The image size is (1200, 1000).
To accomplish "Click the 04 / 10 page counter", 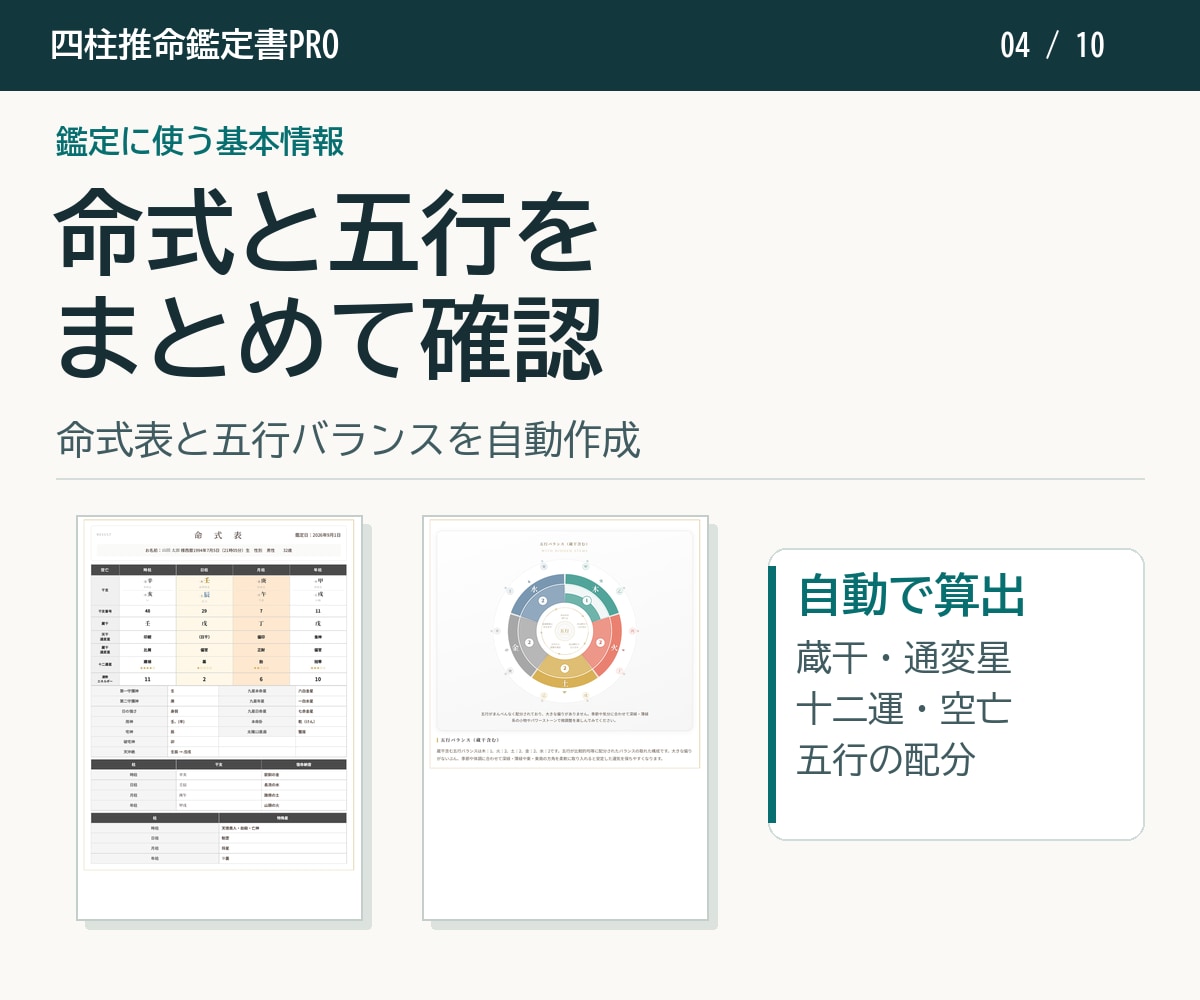I will click(x=1052, y=45).
